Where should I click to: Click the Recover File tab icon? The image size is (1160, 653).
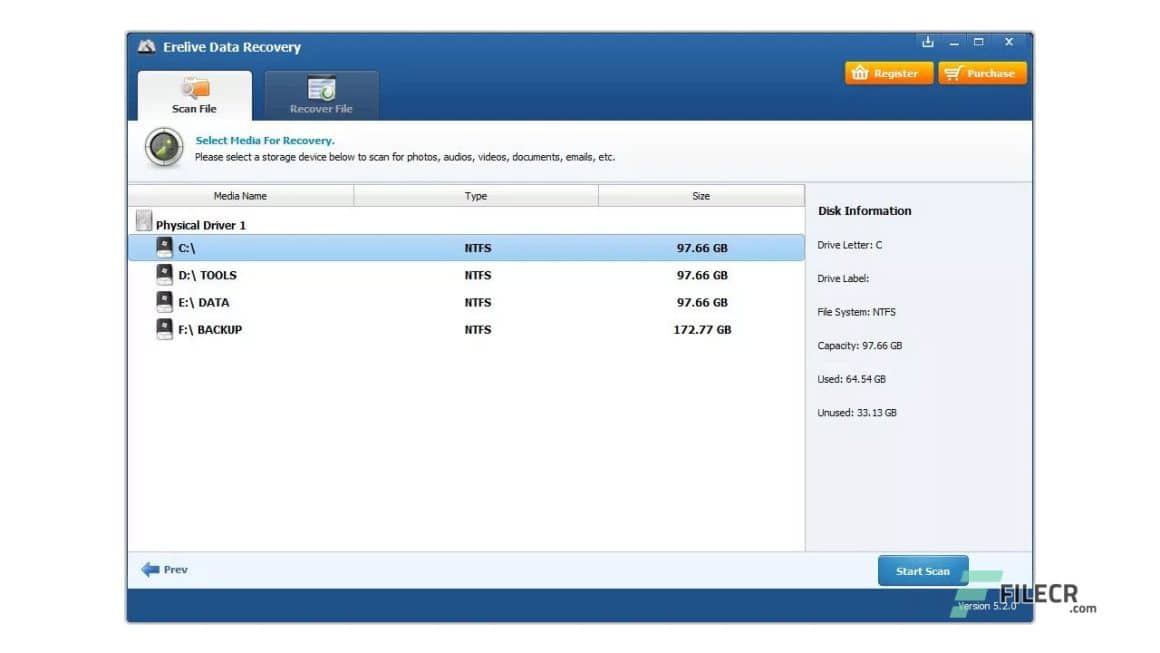click(322, 88)
